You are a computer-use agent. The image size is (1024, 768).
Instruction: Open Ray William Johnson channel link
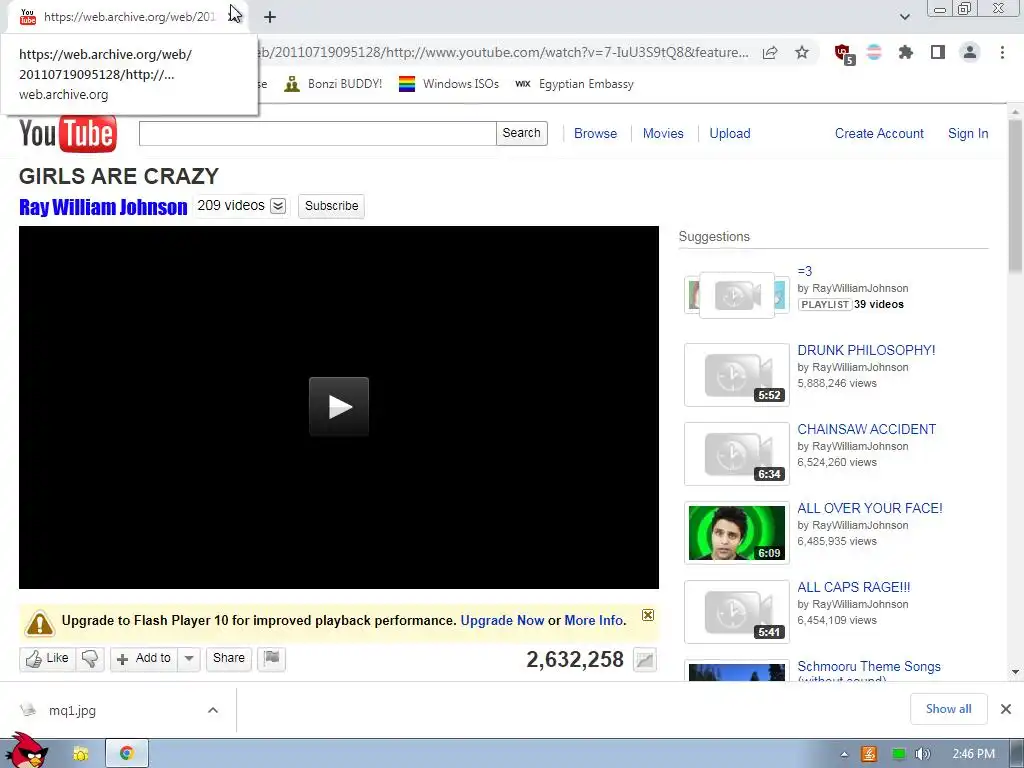click(103, 207)
